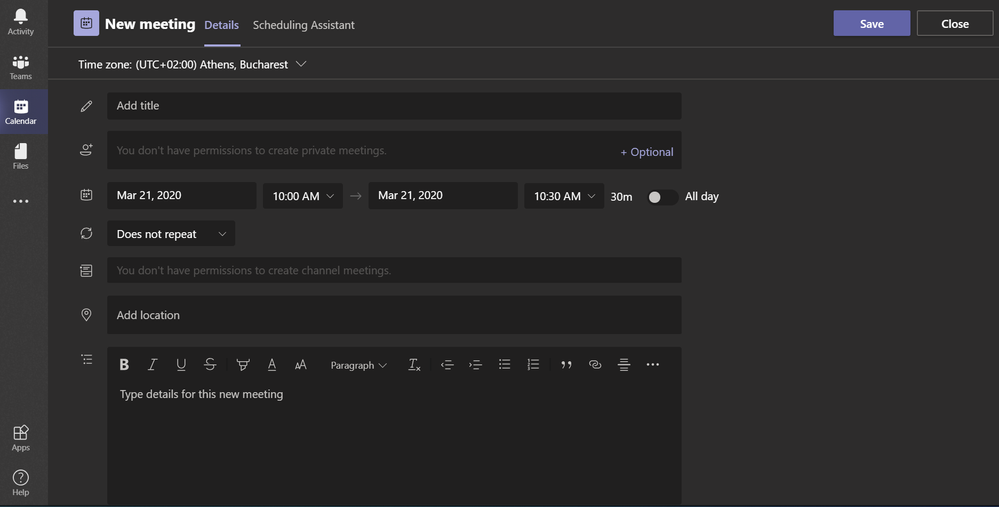
Task: Open the 10:30 AM end time dropdown
Action: tap(564, 196)
